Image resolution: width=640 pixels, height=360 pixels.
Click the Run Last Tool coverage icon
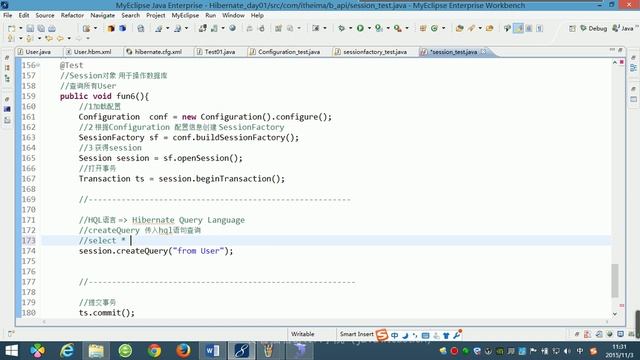(379, 28)
